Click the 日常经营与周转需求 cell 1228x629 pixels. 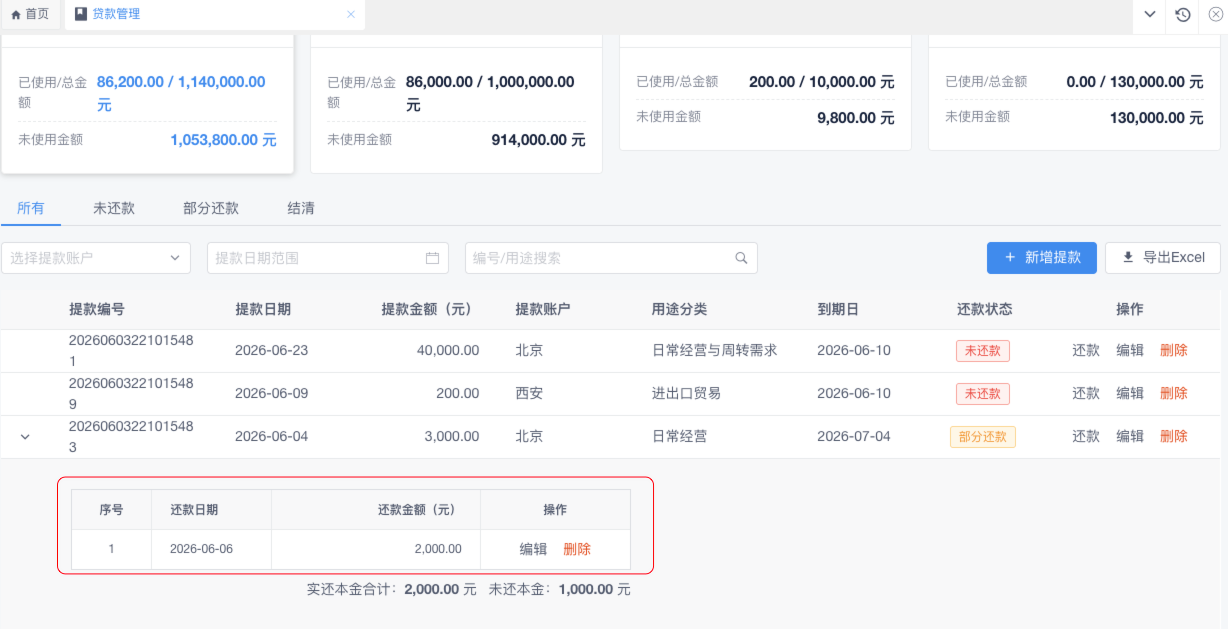[x=715, y=351]
